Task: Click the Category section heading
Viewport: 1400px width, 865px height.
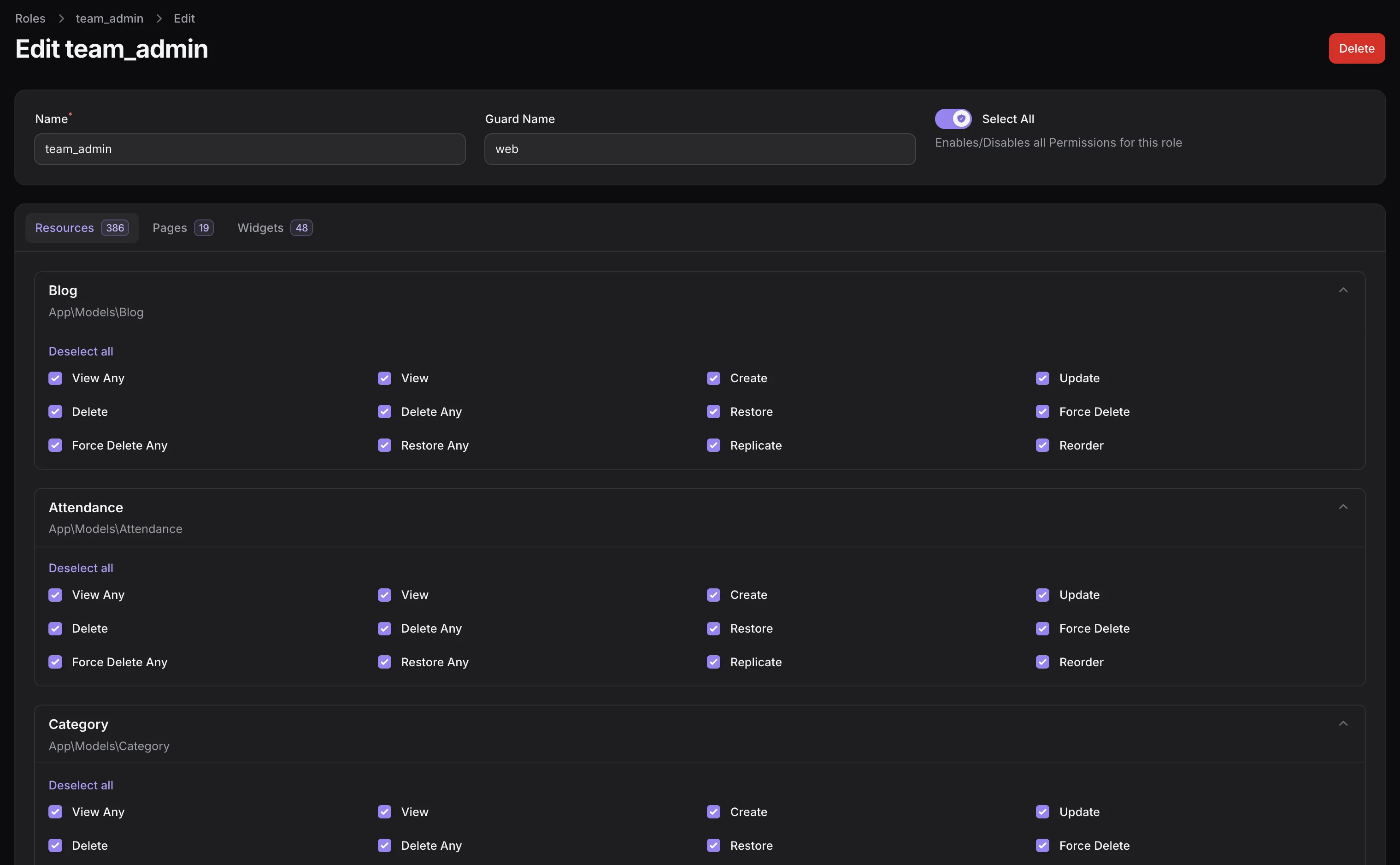Action: pos(78,724)
